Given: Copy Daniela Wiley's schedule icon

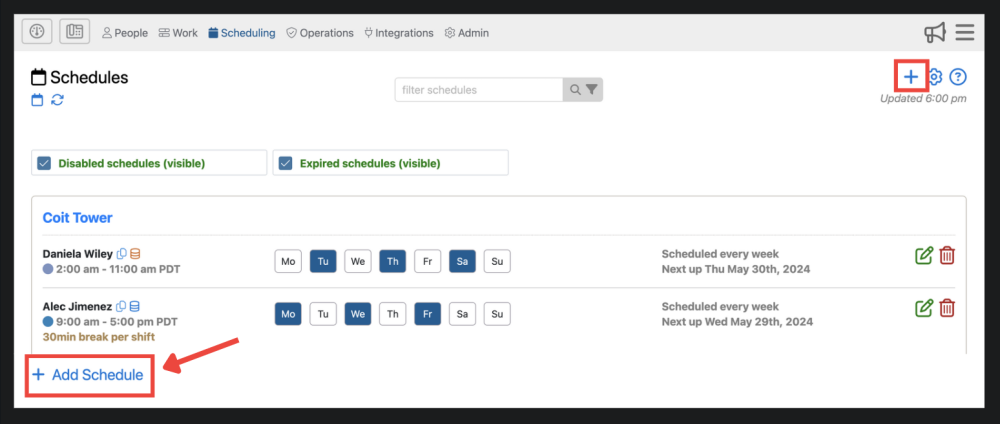Looking at the screenshot, I should [122, 253].
